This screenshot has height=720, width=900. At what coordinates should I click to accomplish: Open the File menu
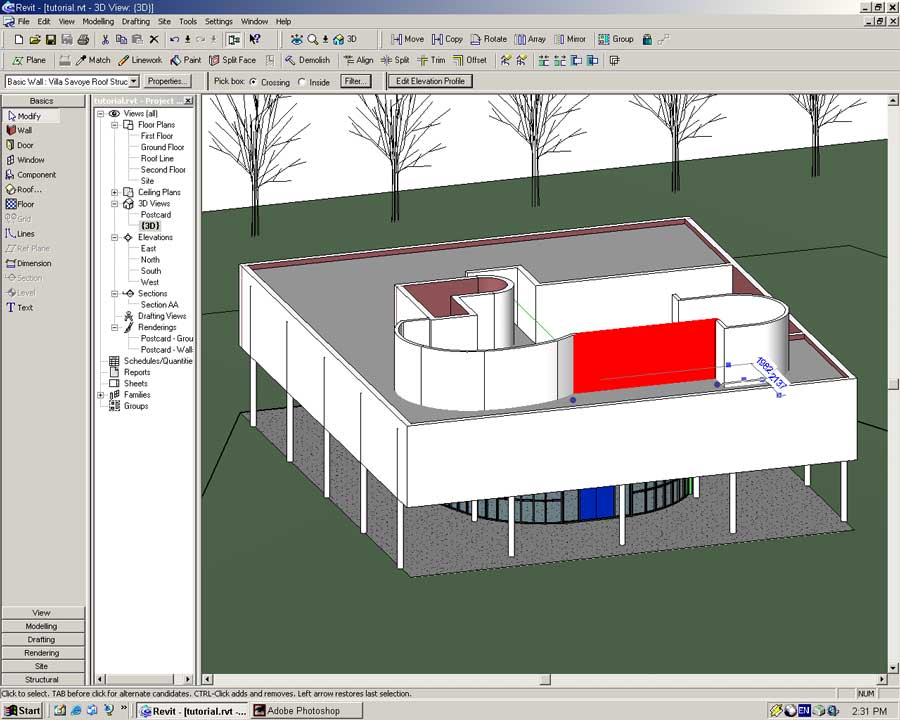[x=24, y=21]
